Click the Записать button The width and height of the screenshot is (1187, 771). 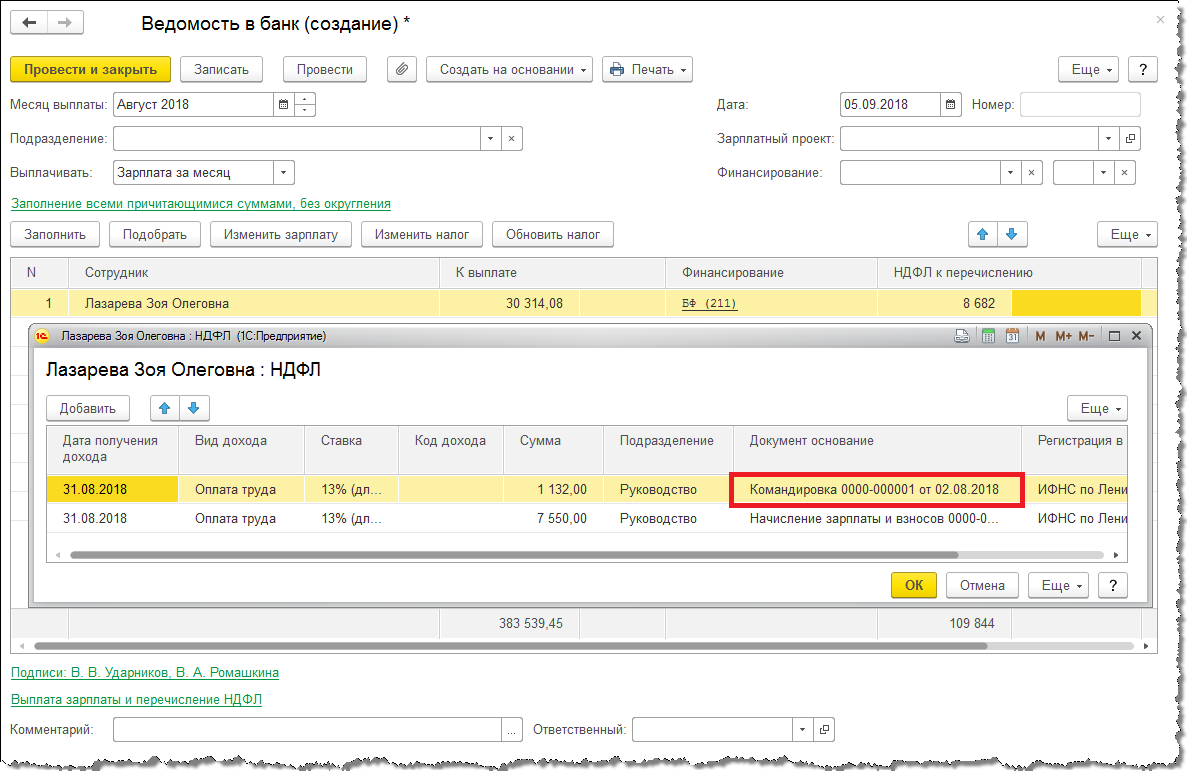pos(221,69)
